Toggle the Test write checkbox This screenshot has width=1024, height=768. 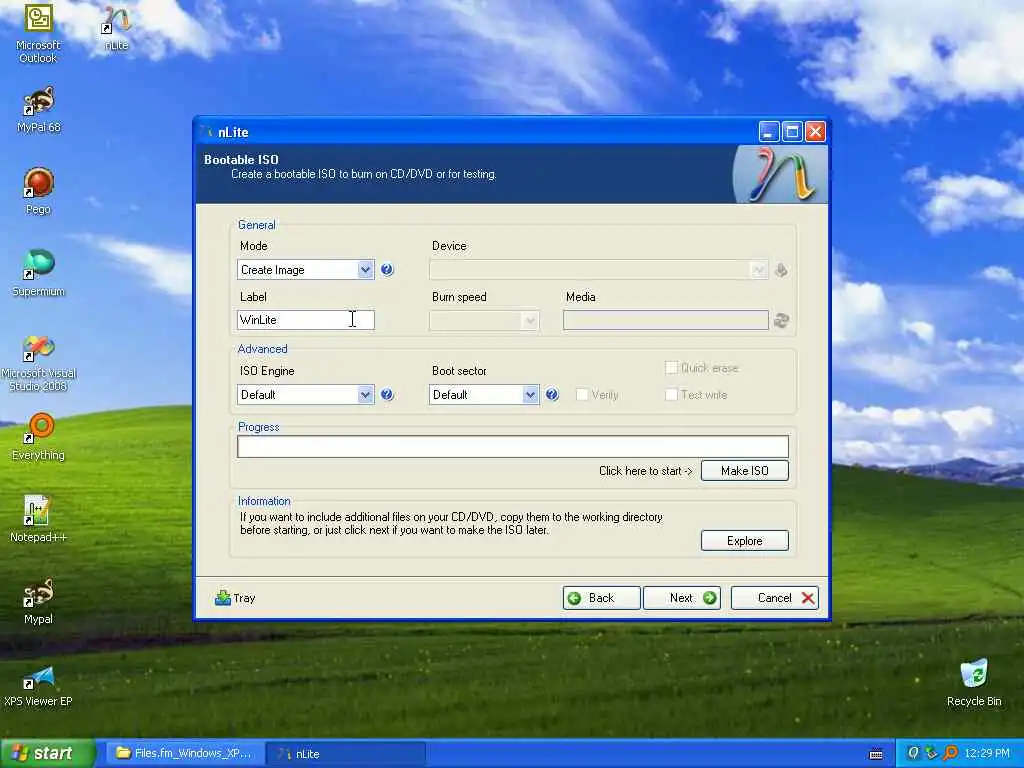671,394
